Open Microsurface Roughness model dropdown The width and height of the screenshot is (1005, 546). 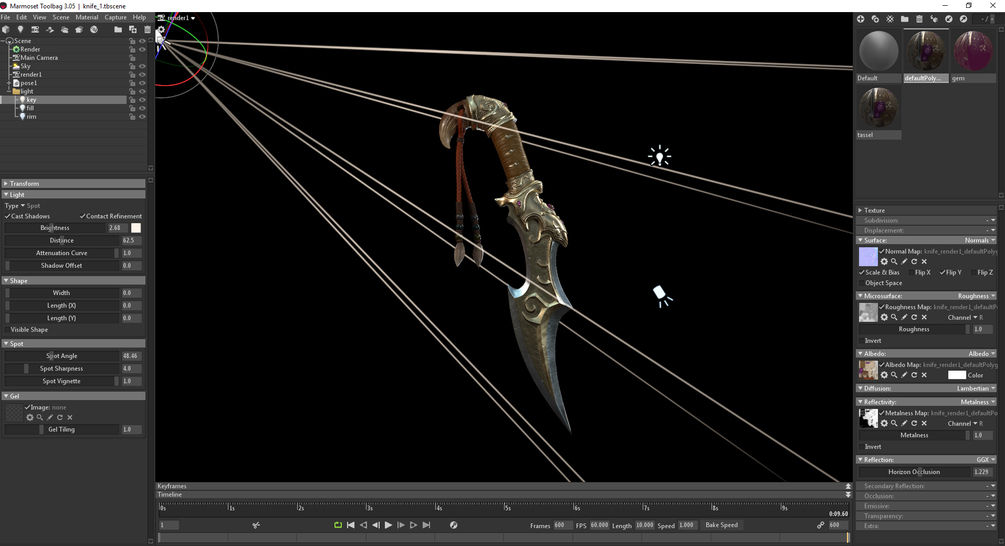(976, 296)
